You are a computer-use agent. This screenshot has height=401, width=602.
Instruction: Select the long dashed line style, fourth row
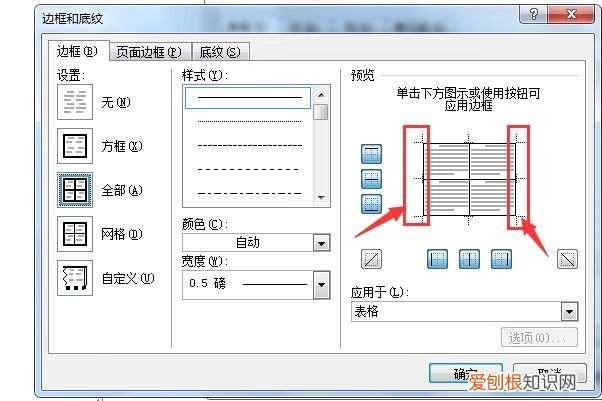(x=248, y=169)
